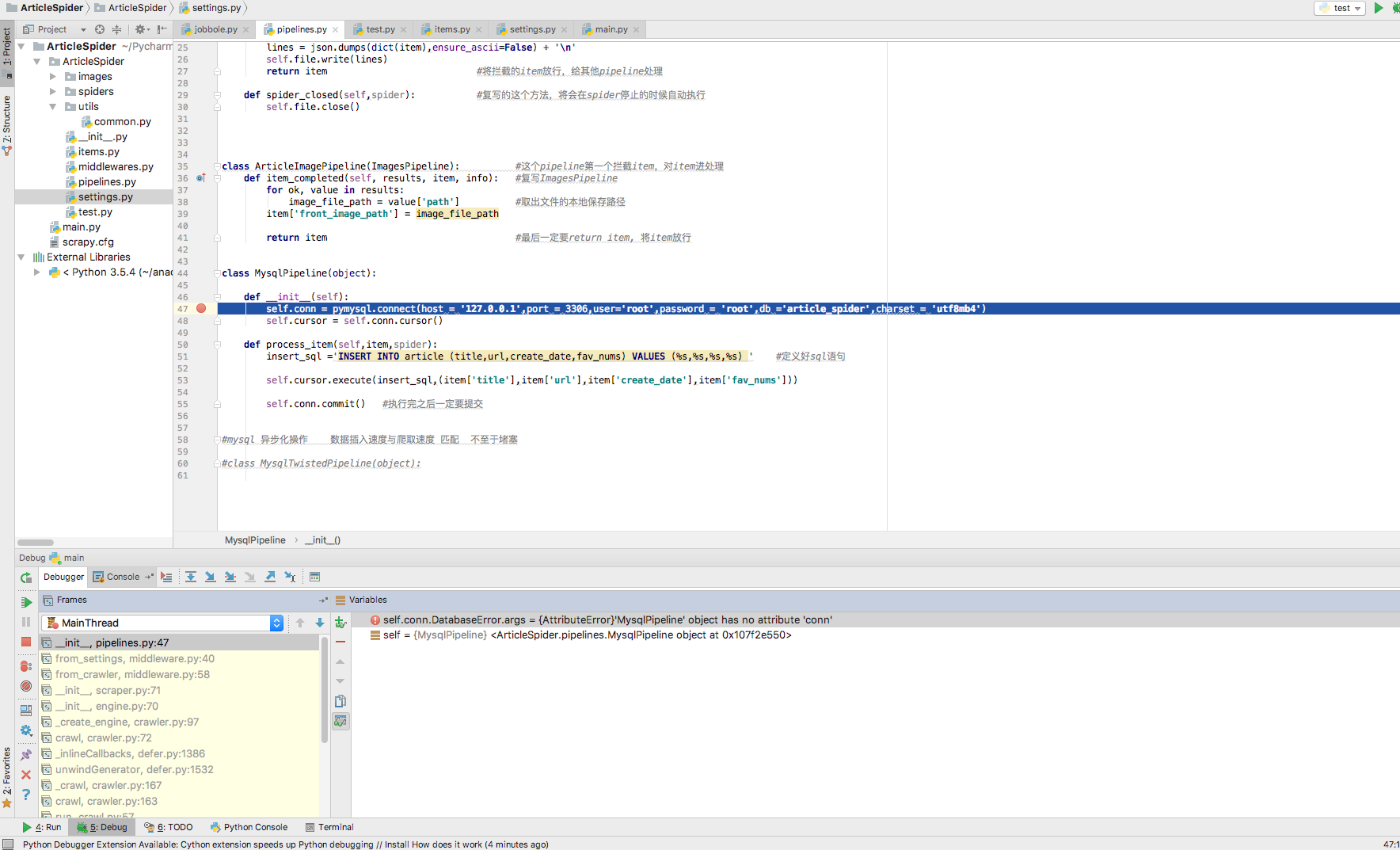
Task: Collapse ArticleSpider root project node
Action: [21, 47]
